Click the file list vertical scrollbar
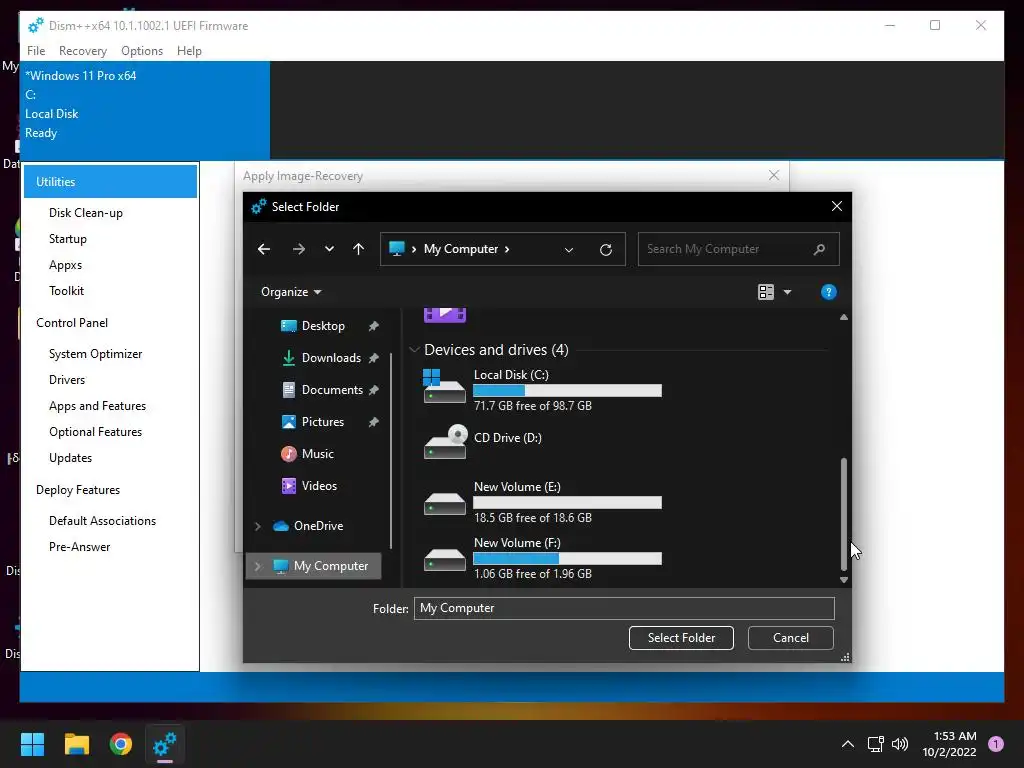Image resolution: width=1024 pixels, height=768 pixels. click(x=844, y=513)
